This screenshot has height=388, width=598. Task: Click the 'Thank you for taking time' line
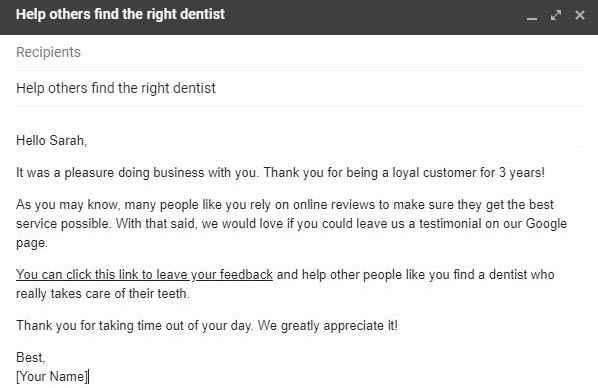pyautogui.click(x=207, y=326)
